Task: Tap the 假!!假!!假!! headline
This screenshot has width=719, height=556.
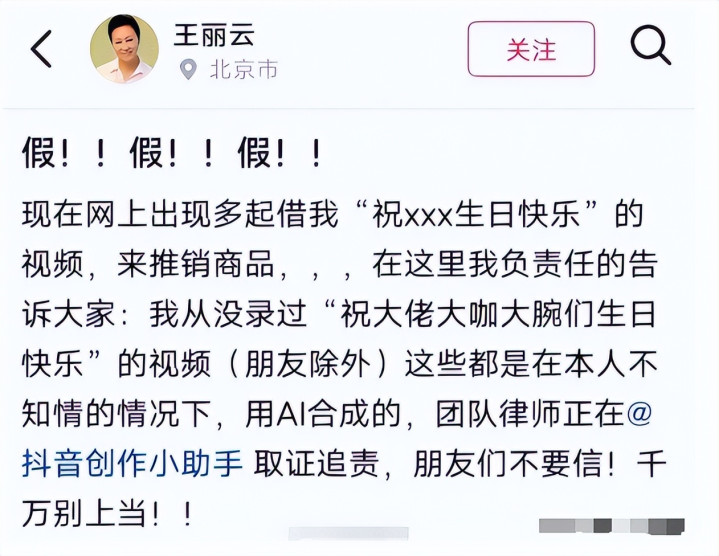Action: point(172,154)
